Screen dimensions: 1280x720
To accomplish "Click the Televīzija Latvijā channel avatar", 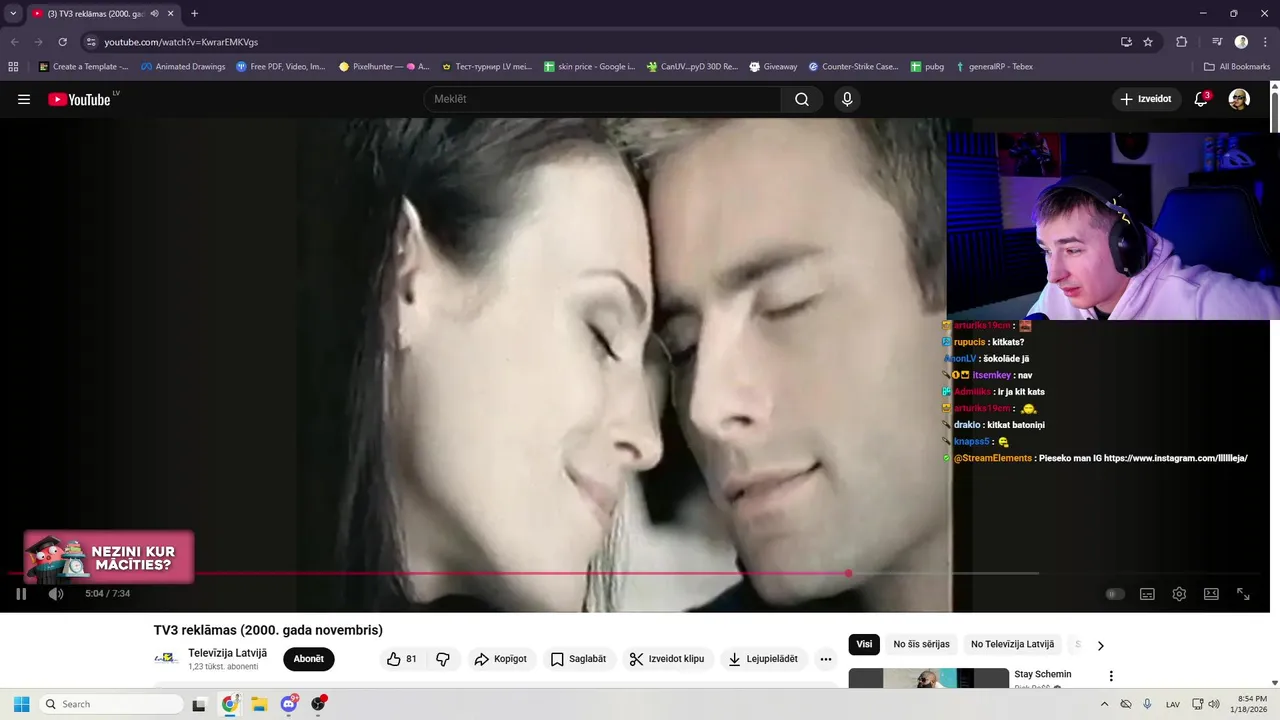I will tap(166, 659).
